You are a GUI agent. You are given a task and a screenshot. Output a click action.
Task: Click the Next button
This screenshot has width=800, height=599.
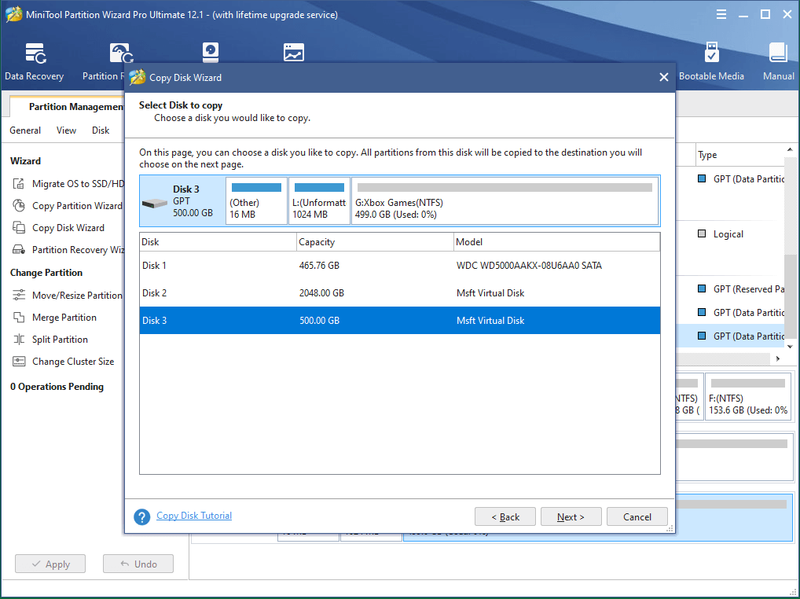[x=571, y=517]
